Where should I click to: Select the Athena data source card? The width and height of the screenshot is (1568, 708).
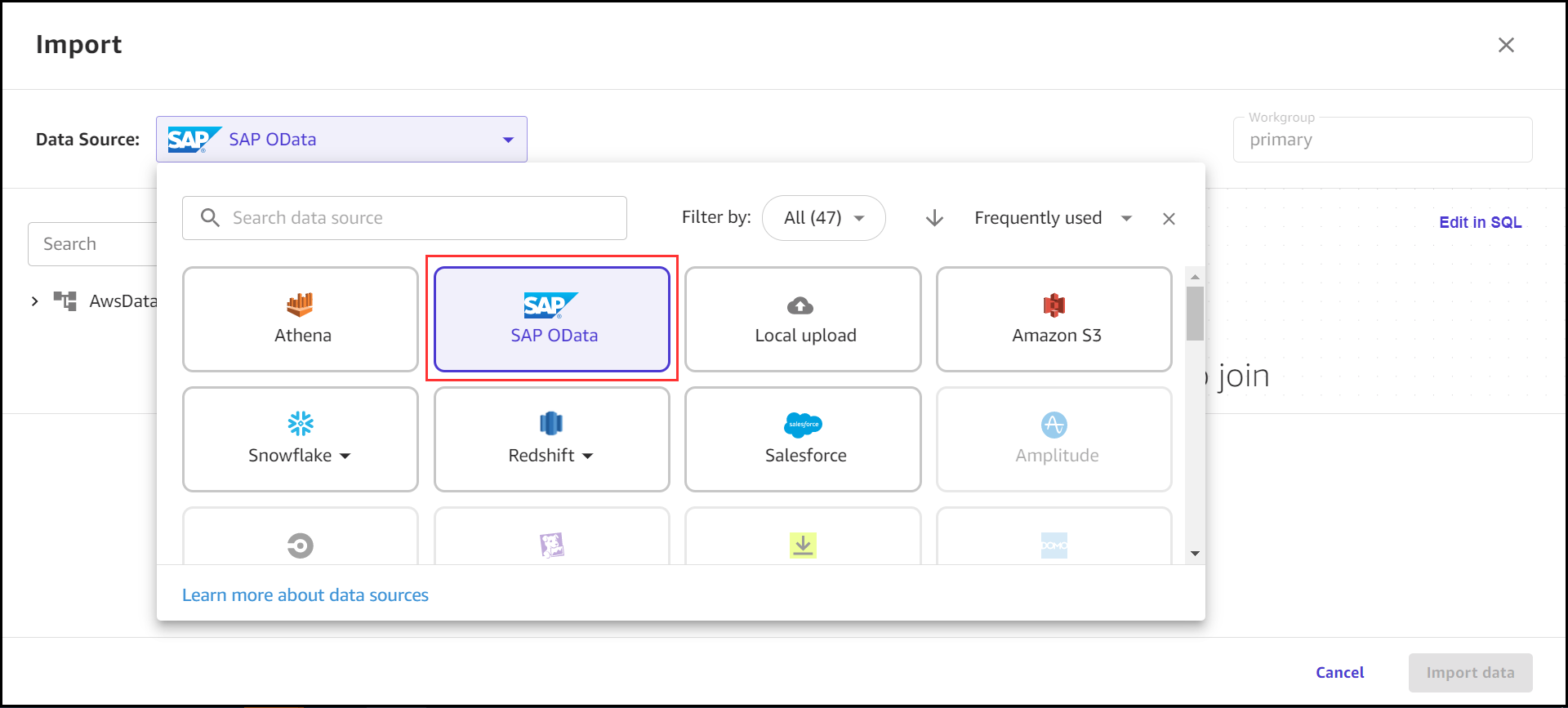point(301,319)
